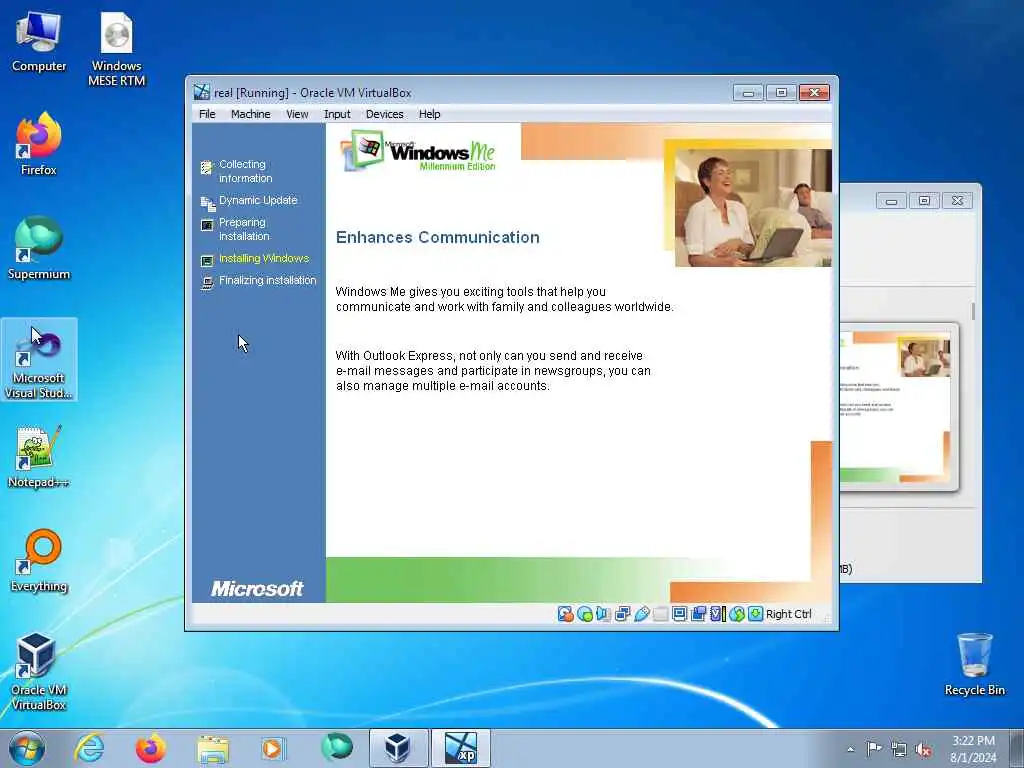Click the network adapters icon in VirtualBox status bar
Image resolution: width=1024 pixels, height=768 pixels.
point(622,614)
